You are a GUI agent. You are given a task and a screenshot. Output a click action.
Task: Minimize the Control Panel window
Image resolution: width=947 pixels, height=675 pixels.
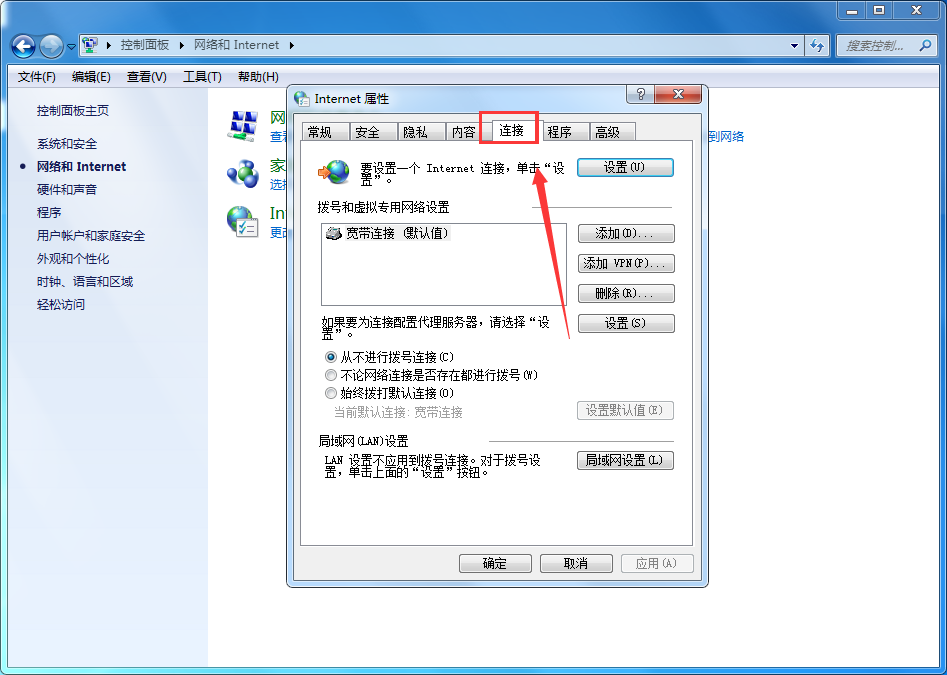[x=852, y=10]
